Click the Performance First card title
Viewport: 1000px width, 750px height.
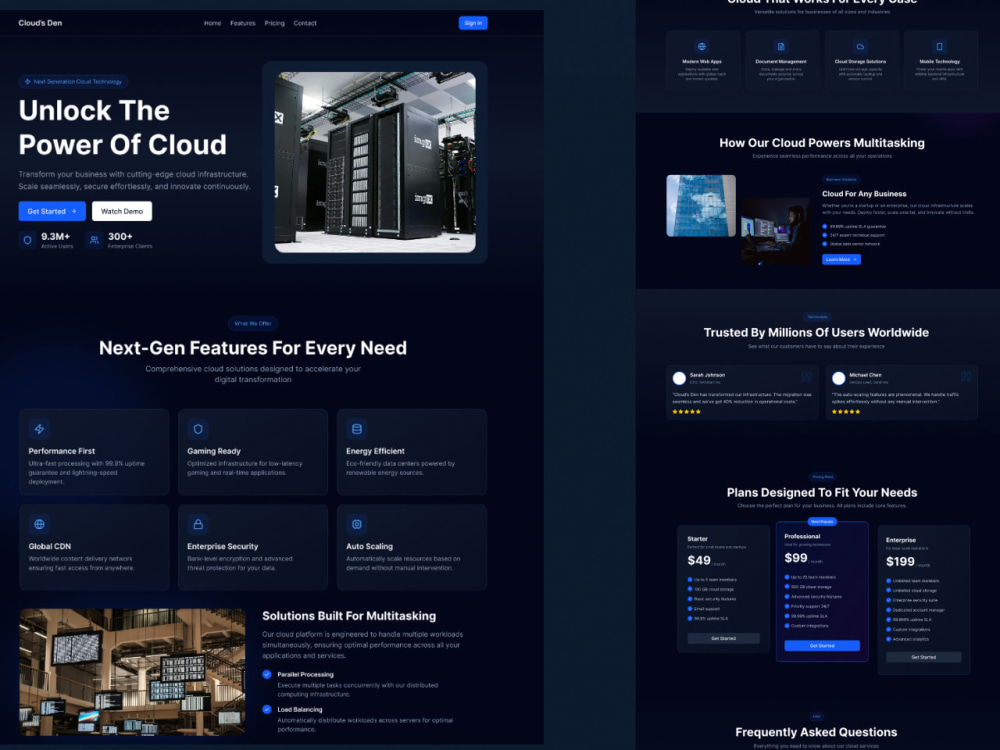click(x=61, y=451)
